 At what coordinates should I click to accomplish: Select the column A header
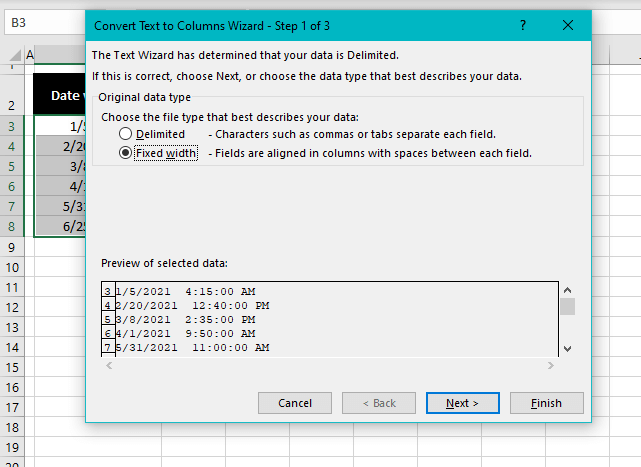(29, 54)
